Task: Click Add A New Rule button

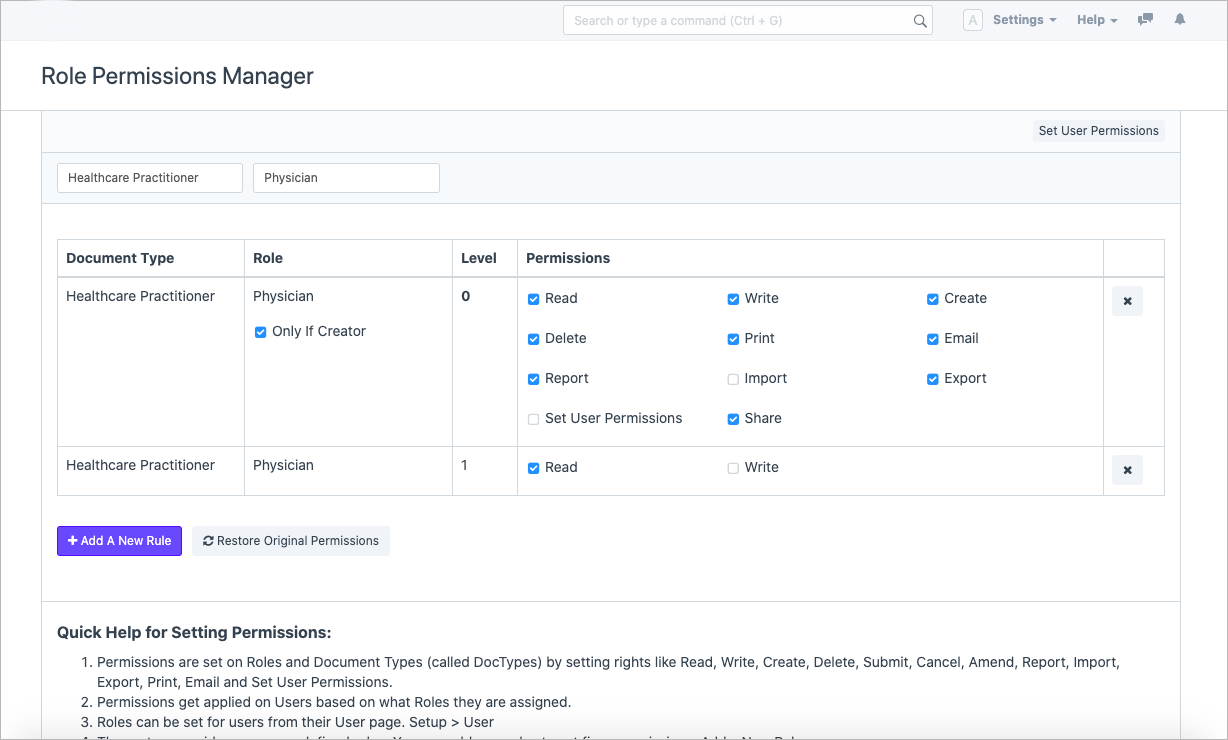Action: (x=119, y=541)
